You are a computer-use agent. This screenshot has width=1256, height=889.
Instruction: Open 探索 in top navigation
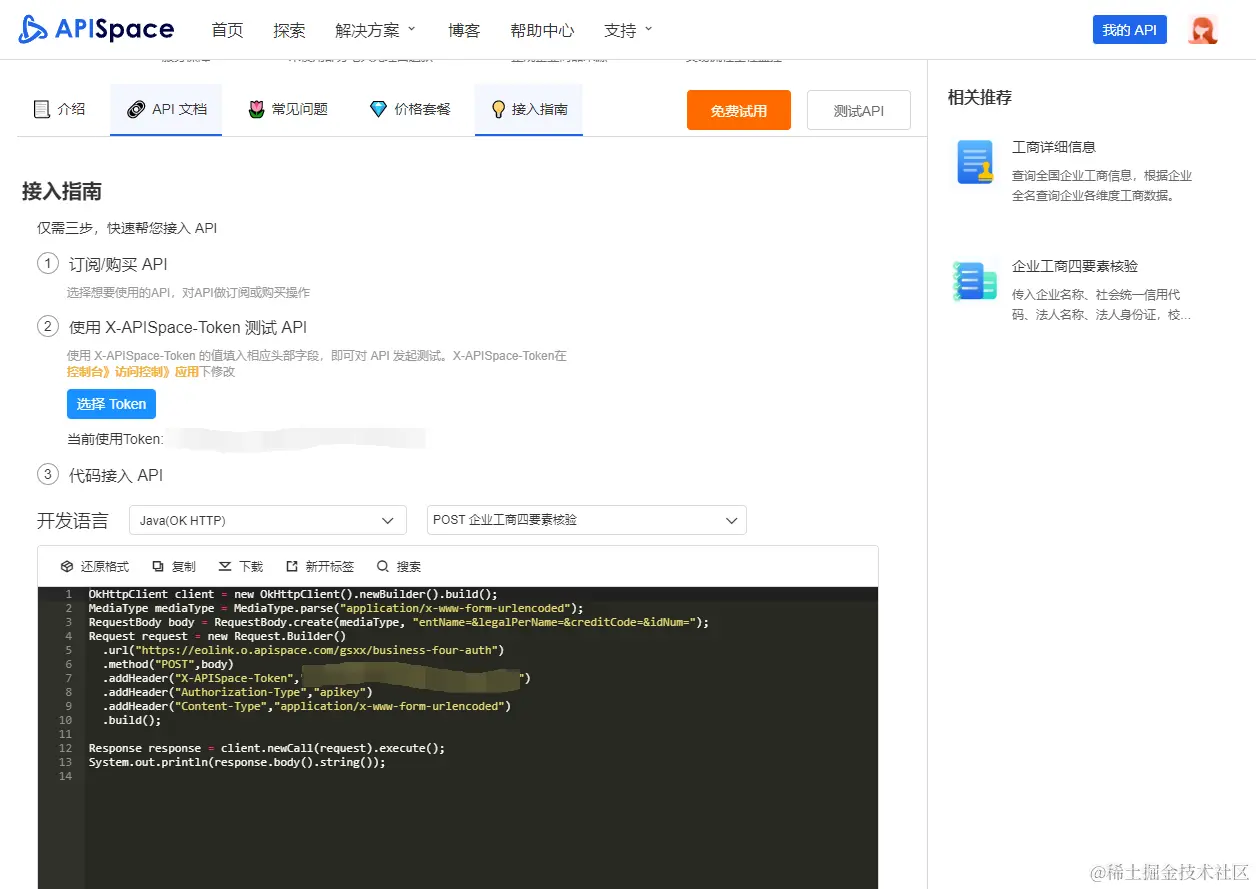(x=289, y=30)
